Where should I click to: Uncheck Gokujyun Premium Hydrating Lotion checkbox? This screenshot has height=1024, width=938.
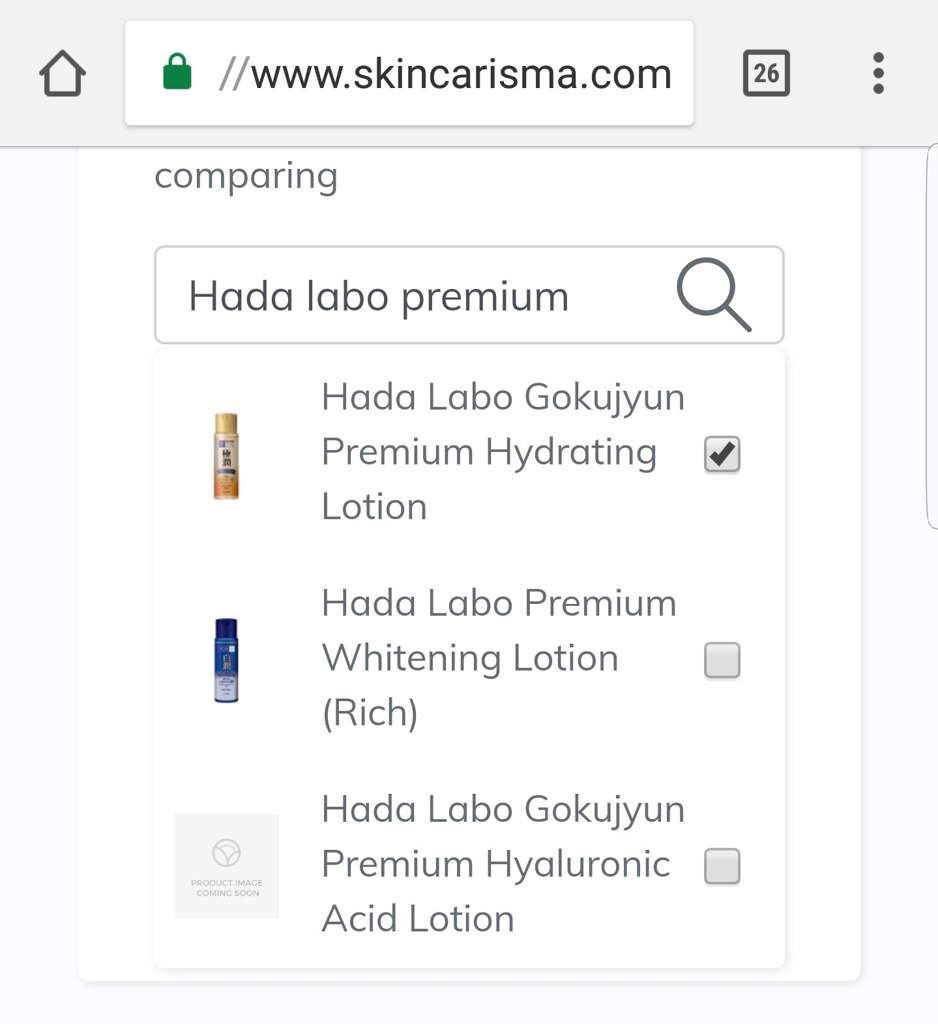click(722, 455)
